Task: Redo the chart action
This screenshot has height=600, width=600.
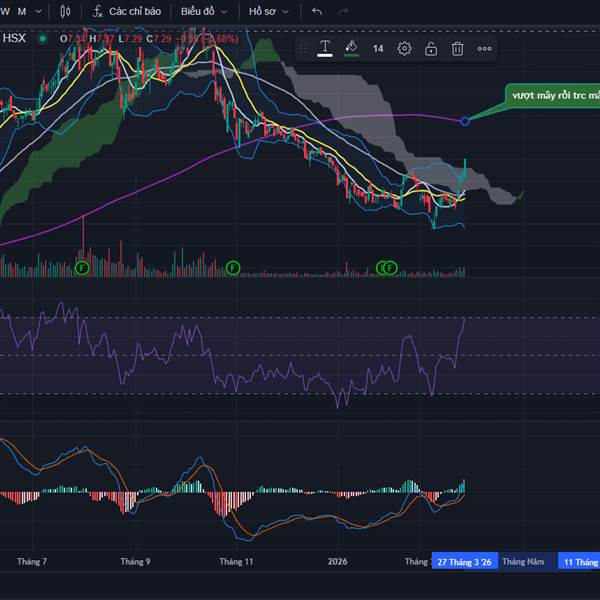Action: (343, 11)
